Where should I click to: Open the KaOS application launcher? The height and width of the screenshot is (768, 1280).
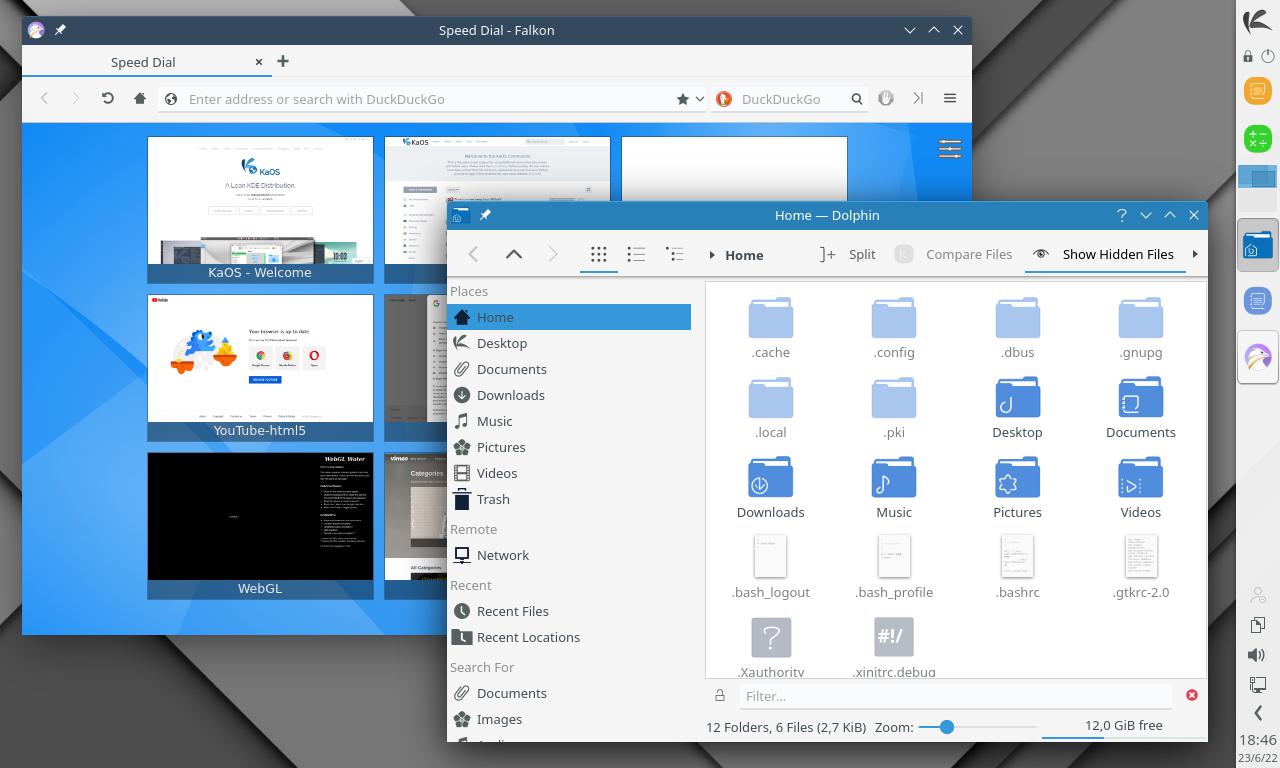[1258, 21]
